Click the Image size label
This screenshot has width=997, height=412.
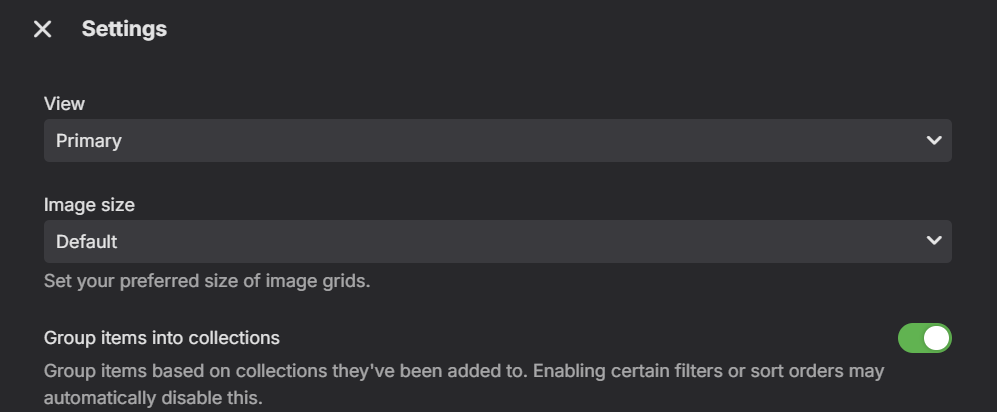(x=89, y=205)
